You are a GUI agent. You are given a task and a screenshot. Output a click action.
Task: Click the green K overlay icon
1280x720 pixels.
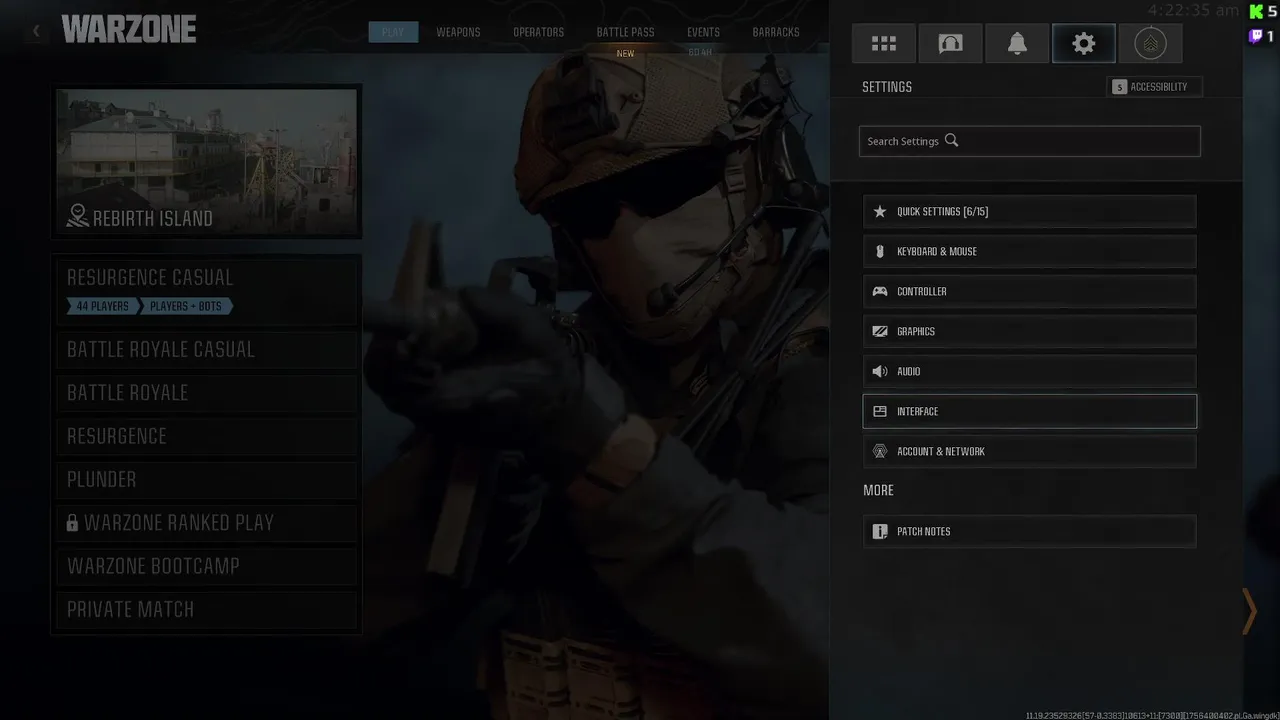pyautogui.click(x=1256, y=12)
